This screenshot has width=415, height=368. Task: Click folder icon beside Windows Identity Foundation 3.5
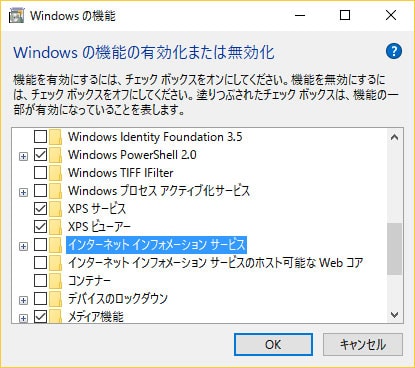(x=55, y=137)
